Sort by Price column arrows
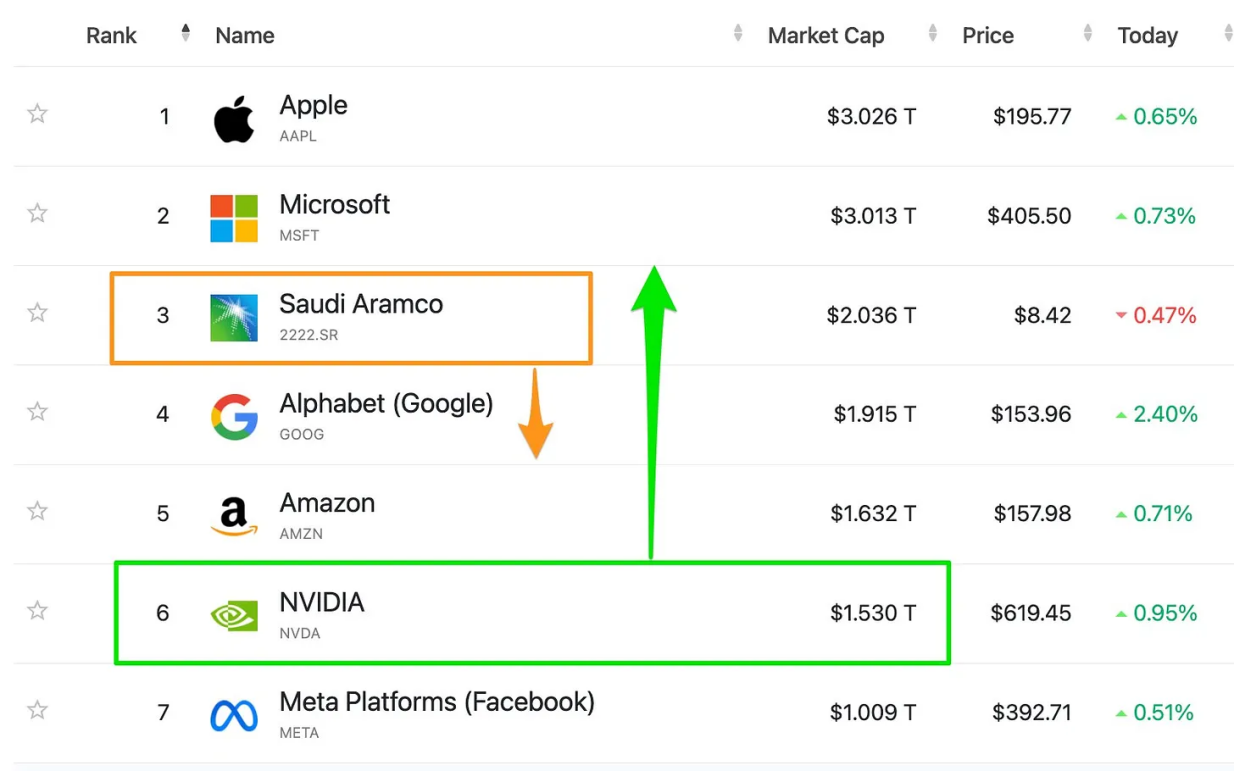This screenshot has width=1234, height=771. tap(1087, 34)
